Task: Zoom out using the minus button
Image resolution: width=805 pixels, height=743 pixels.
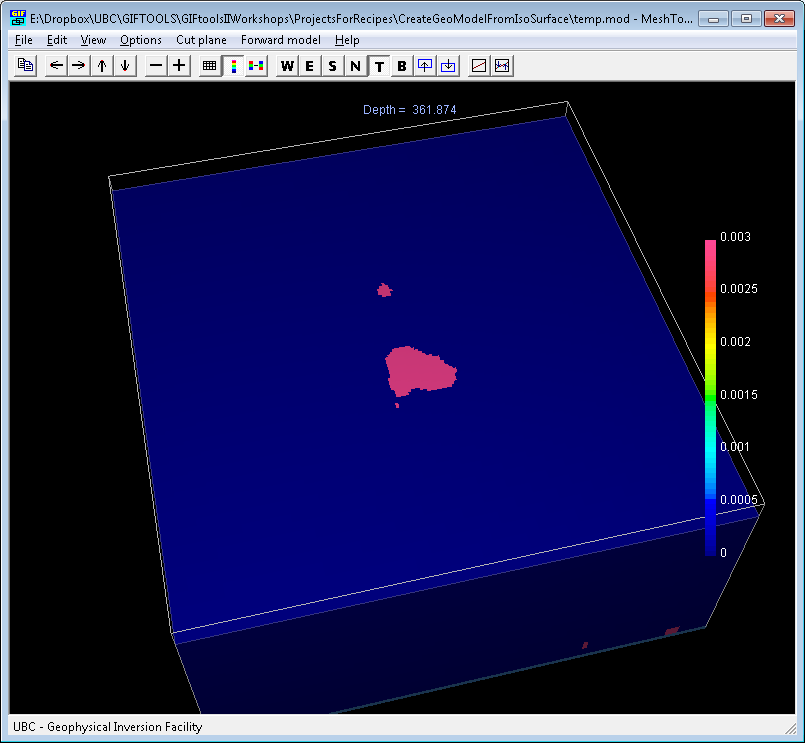Action: (156, 66)
